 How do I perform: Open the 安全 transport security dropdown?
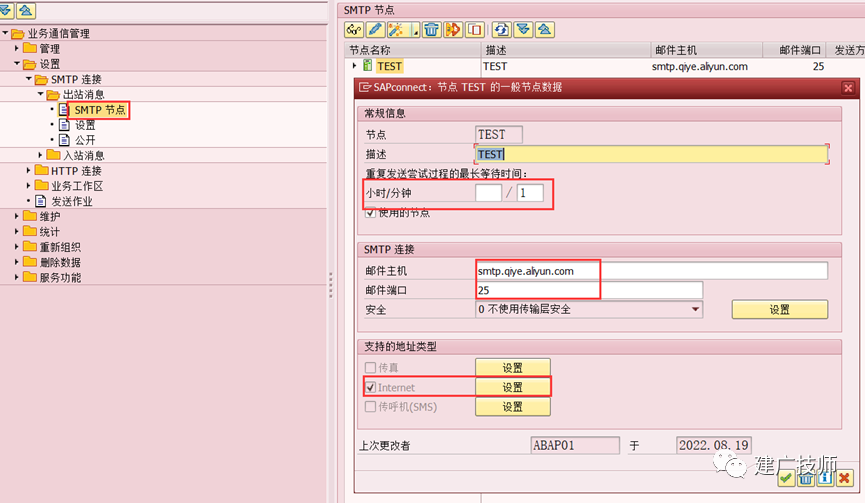(696, 309)
